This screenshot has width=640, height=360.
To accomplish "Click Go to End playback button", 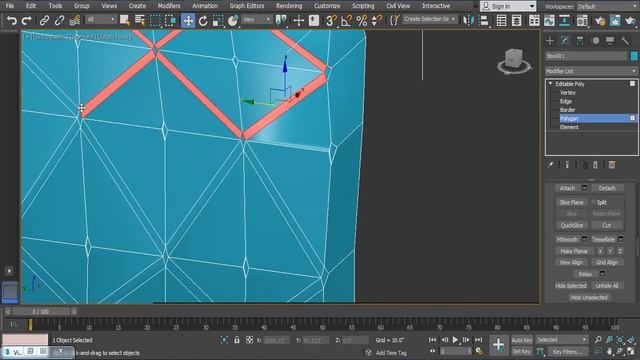I will click(478, 340).
